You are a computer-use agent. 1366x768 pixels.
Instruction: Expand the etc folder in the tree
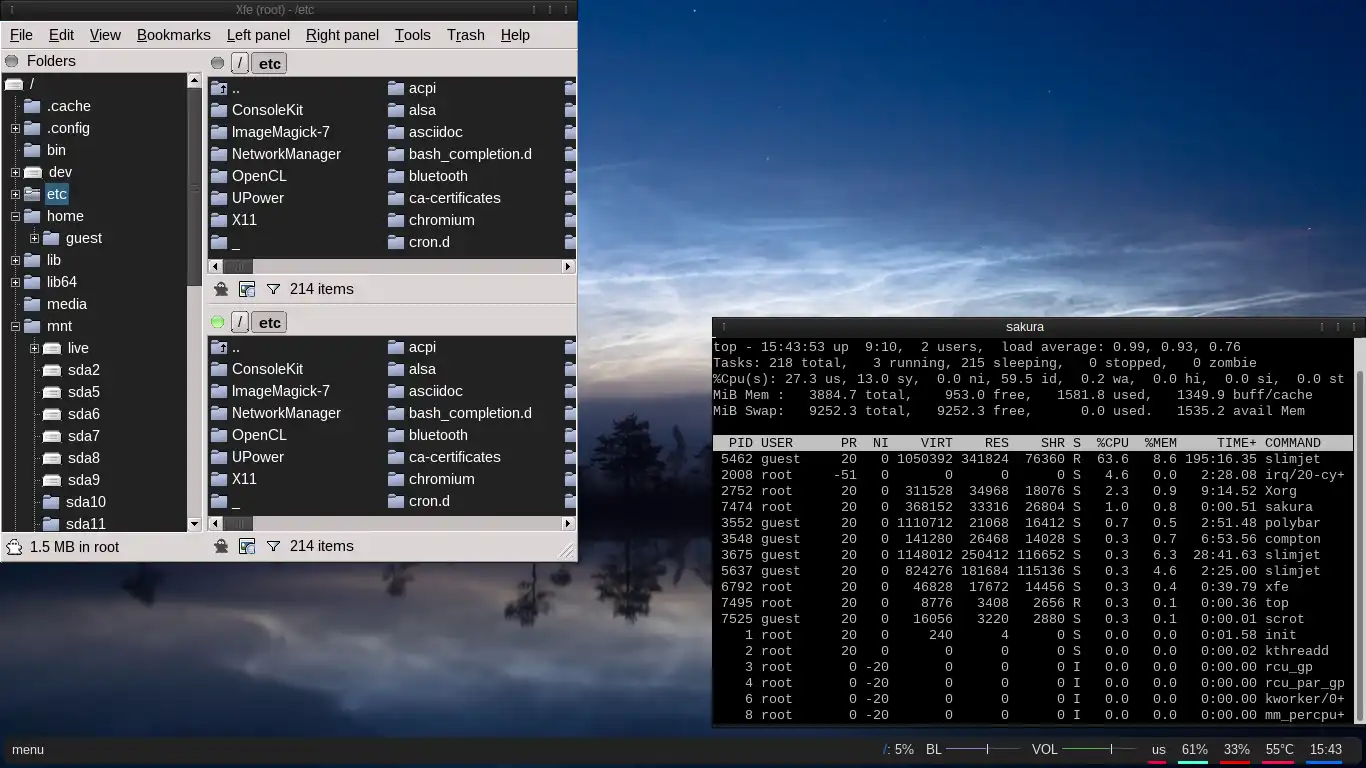coord(15,194)
